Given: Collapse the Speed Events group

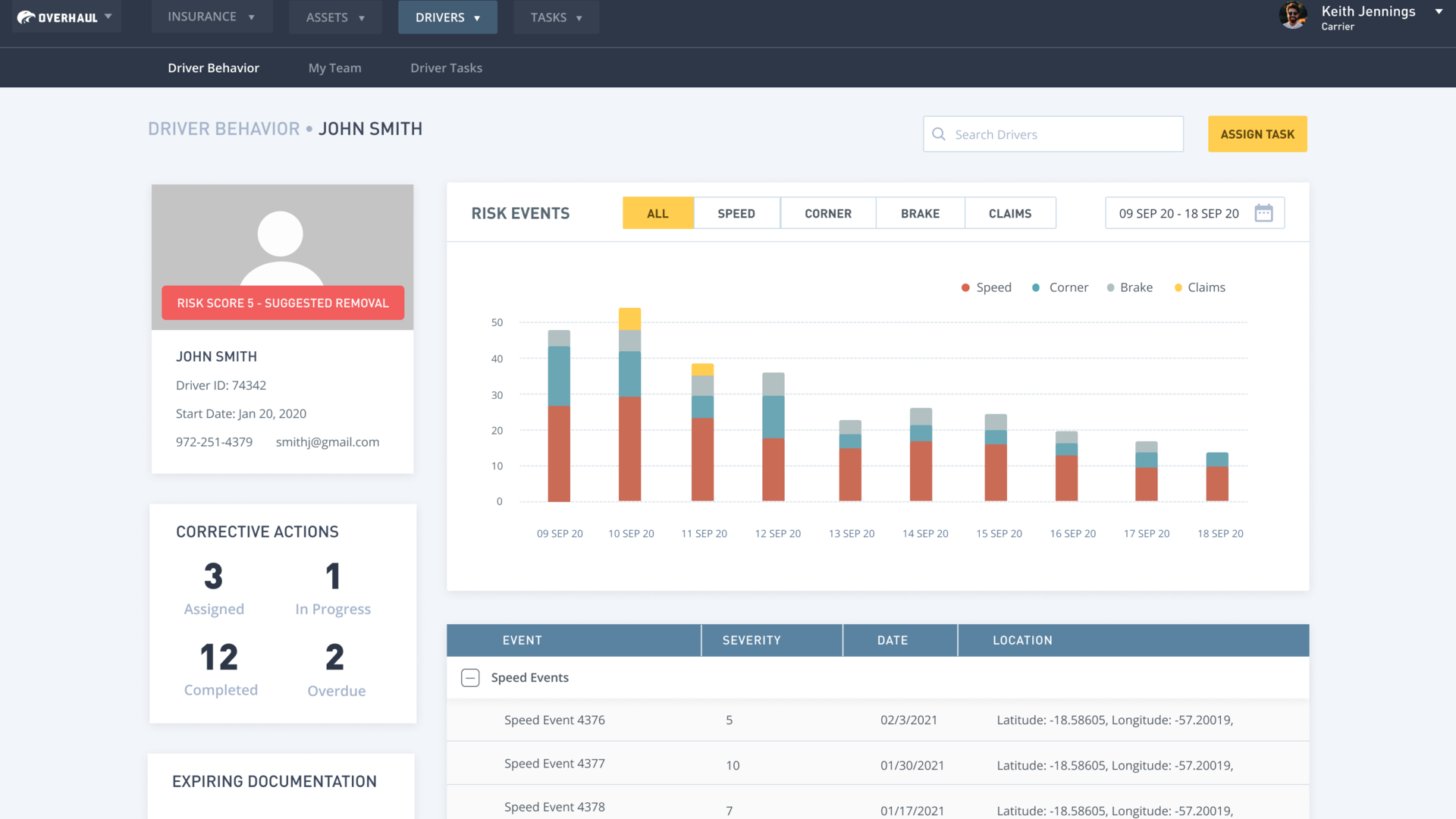Looking at the screenshot, I should (x=470, y=678).
